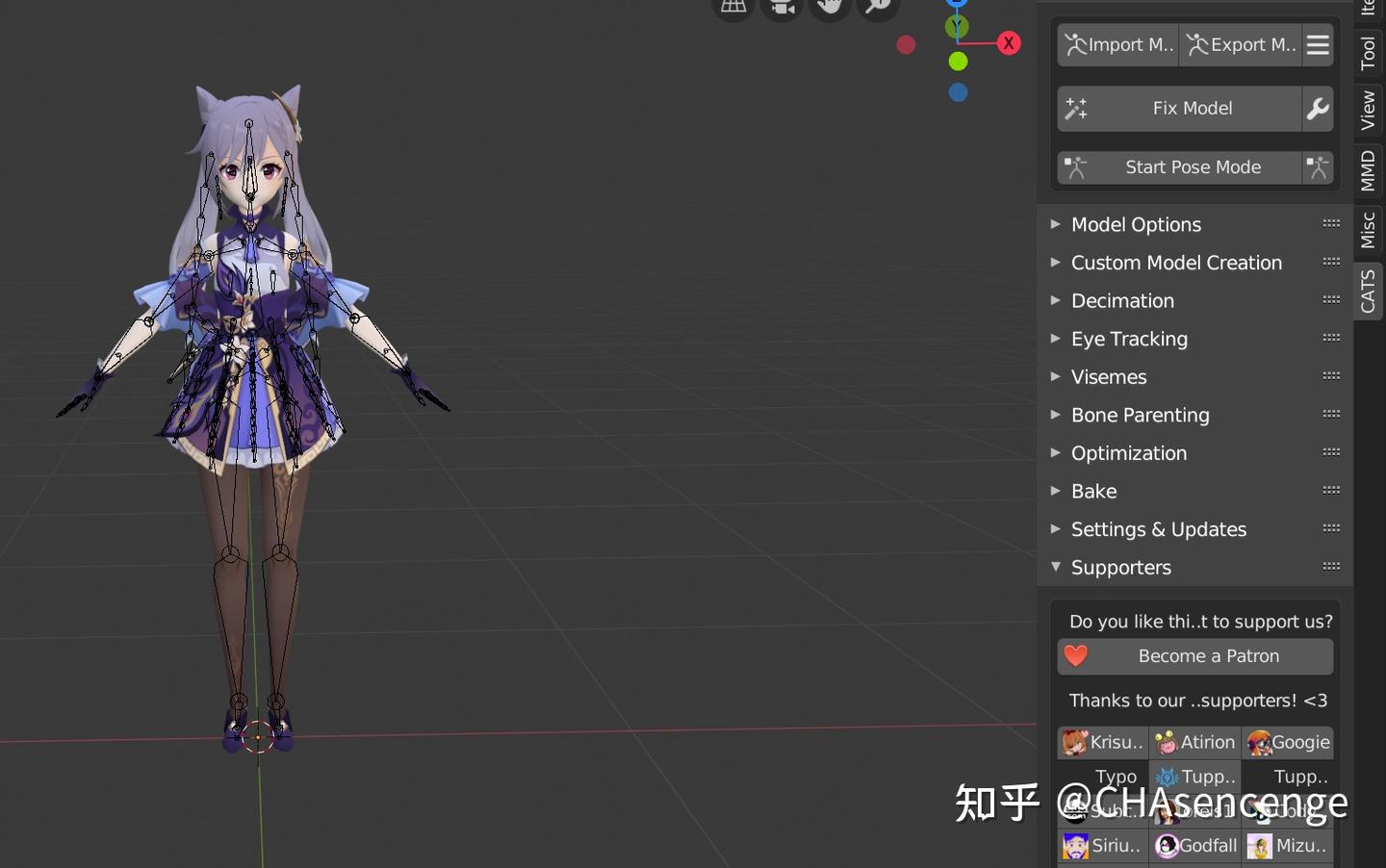Click the camera view icon in the viewport toolbar
The width and height of the screenshot is (1386, 868).
coord(781,7)
